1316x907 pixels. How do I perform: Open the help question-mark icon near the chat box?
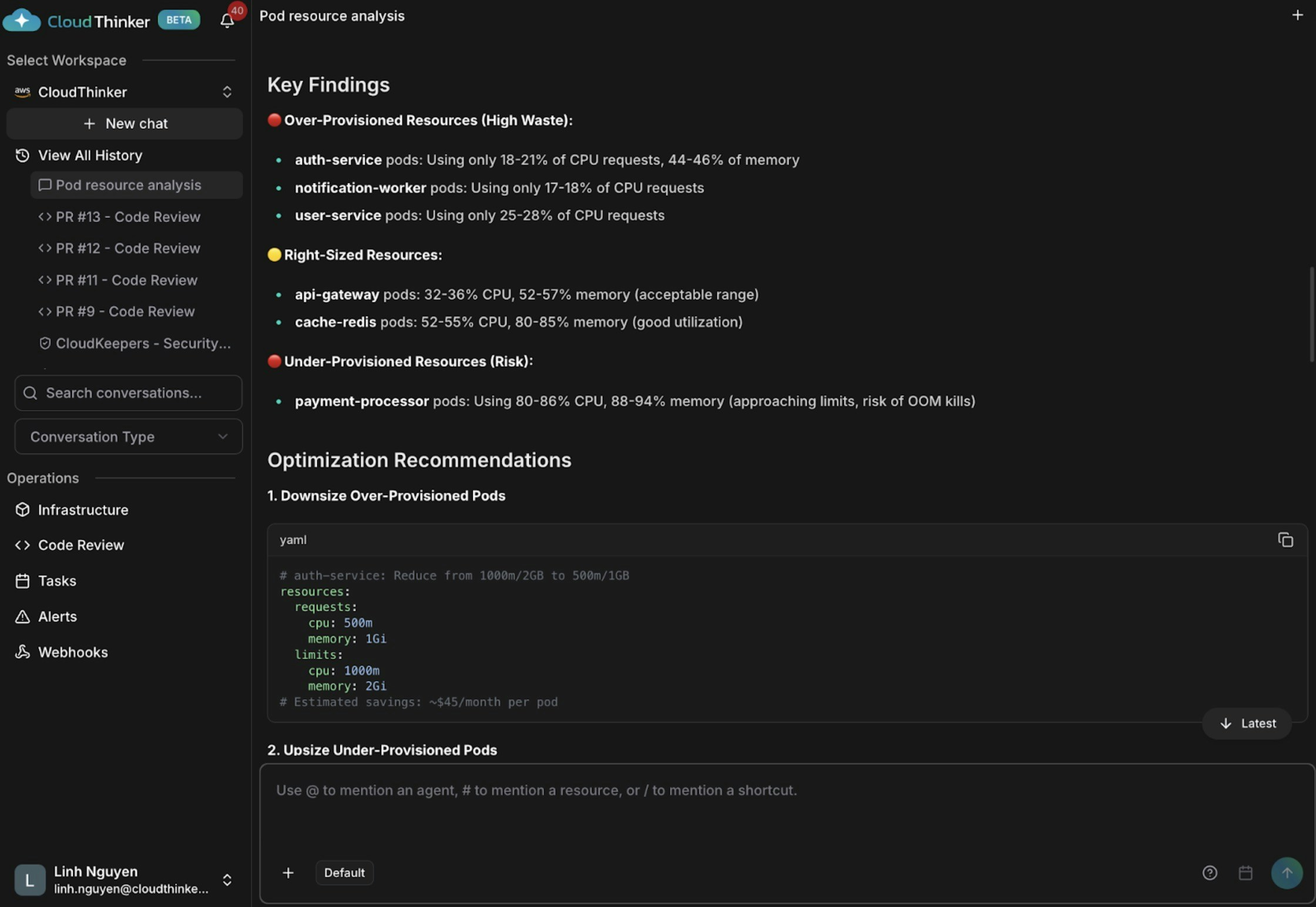[1210, 873]
